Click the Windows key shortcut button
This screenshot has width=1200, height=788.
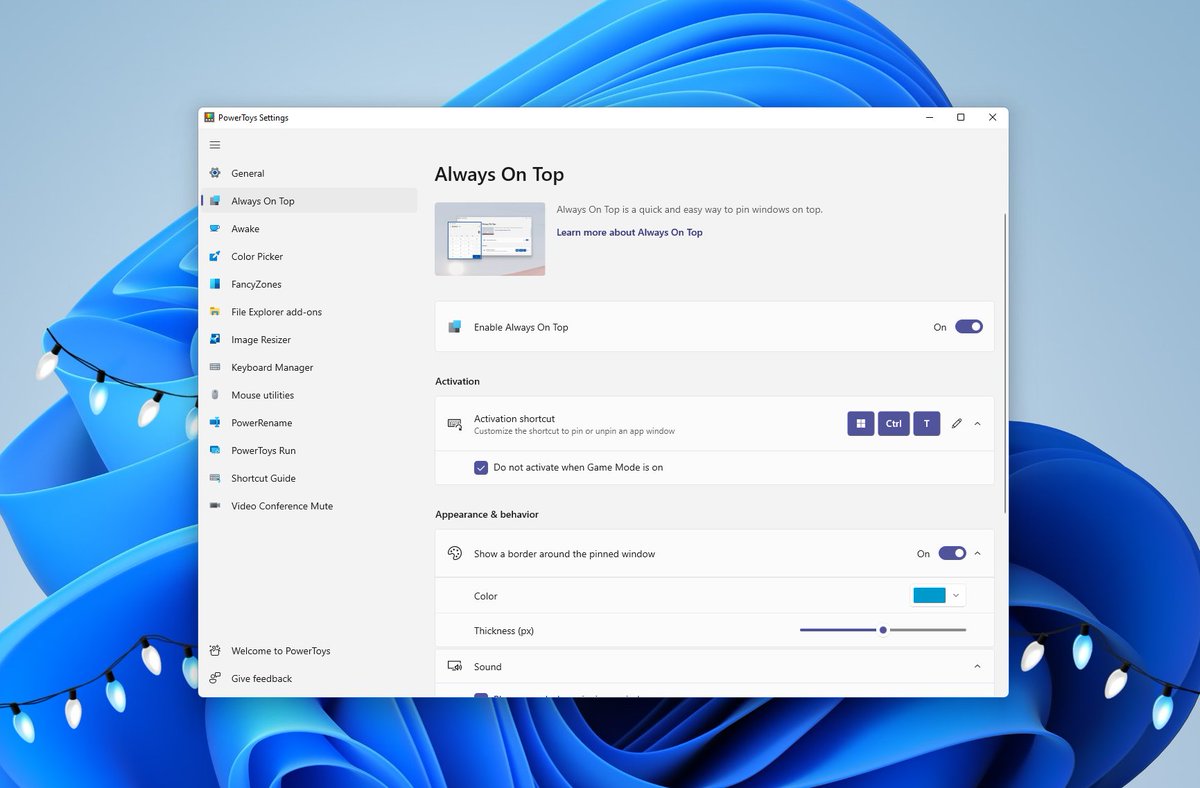[861, 424]
